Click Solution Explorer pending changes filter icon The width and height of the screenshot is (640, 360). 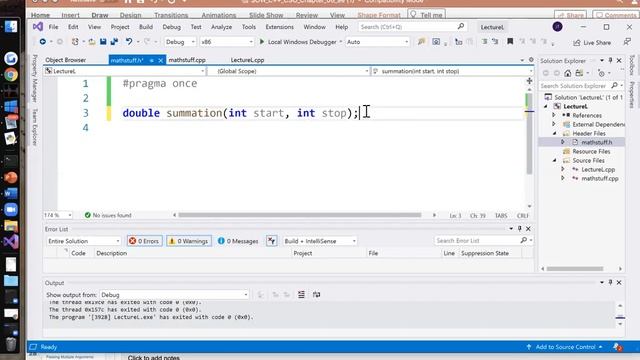click(x=601, y=73)
